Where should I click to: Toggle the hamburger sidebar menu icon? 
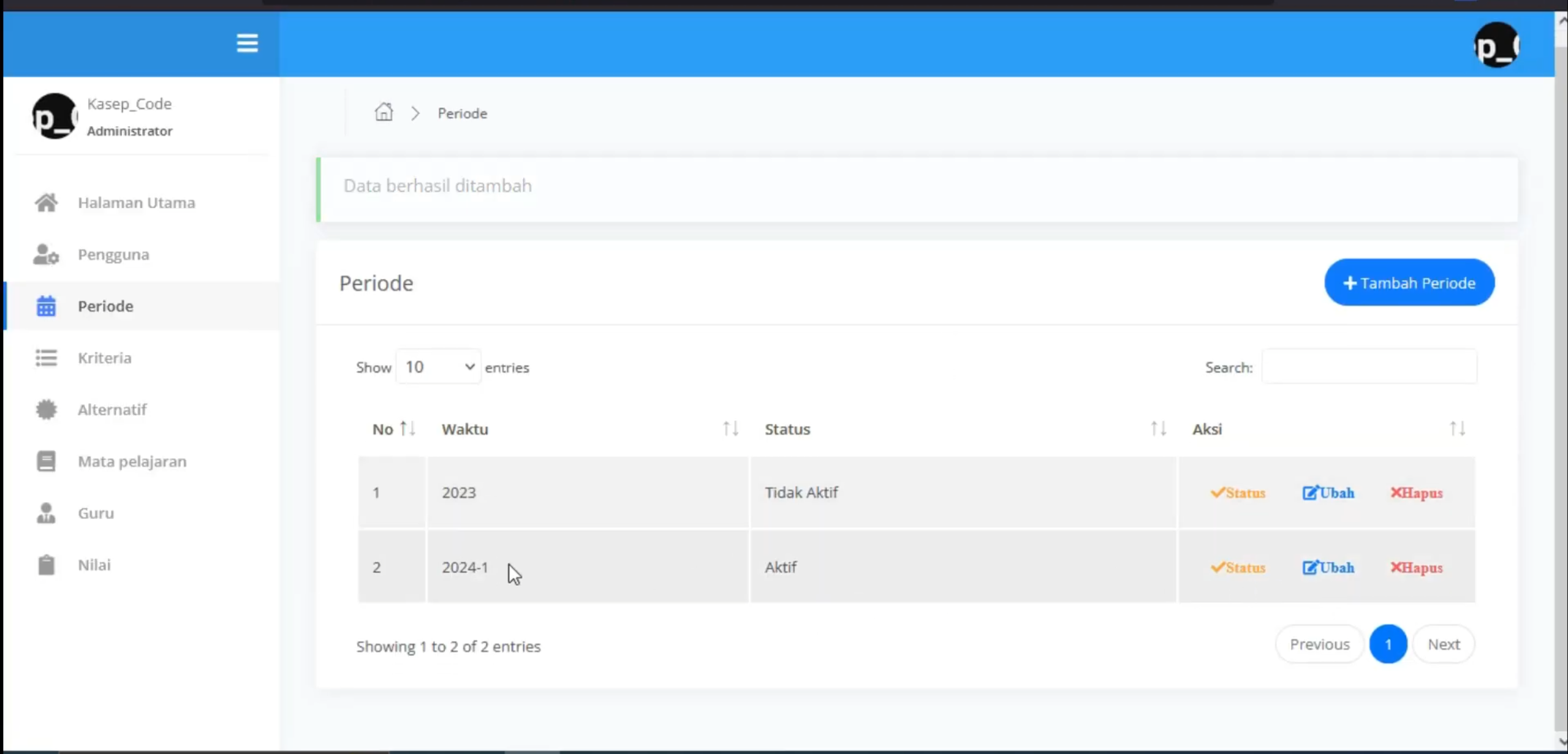[247, 43]
